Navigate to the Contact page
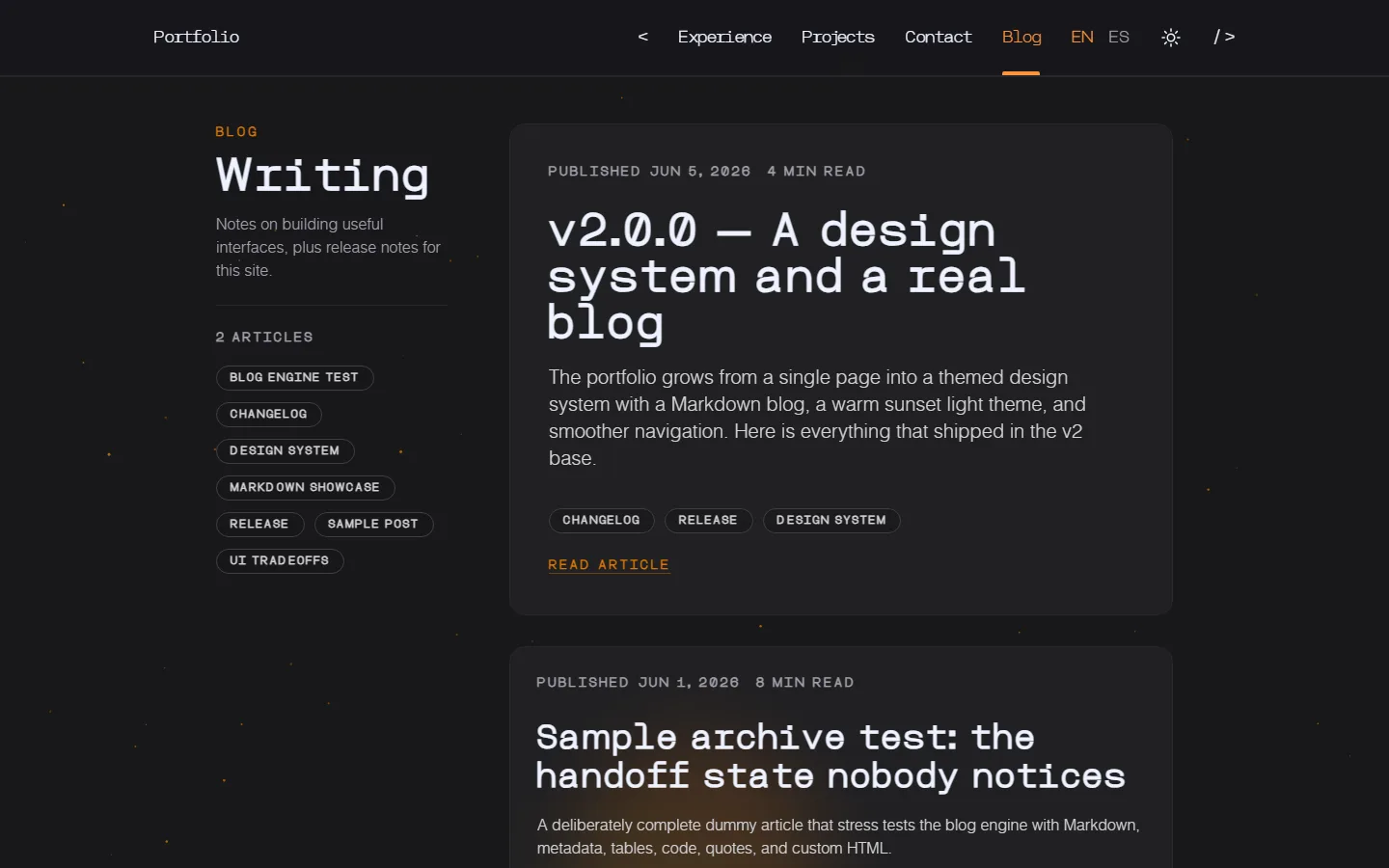The width and height of the screenshot is (1389, 868). [x=938, y=37]
